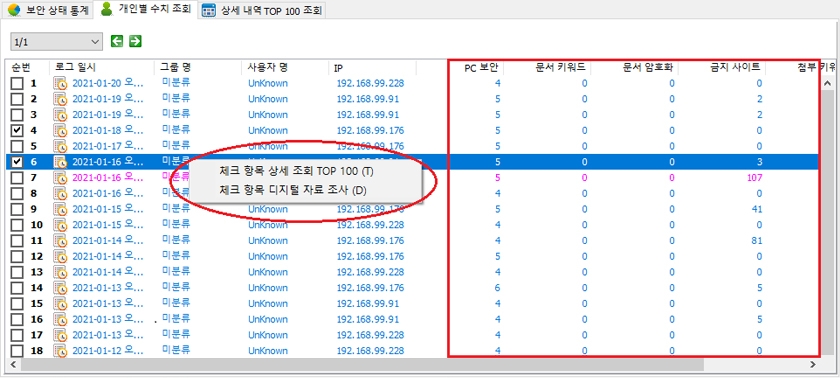Click the horizontal scrollbar right arrow
840x378 pixels.
[813, 364]
